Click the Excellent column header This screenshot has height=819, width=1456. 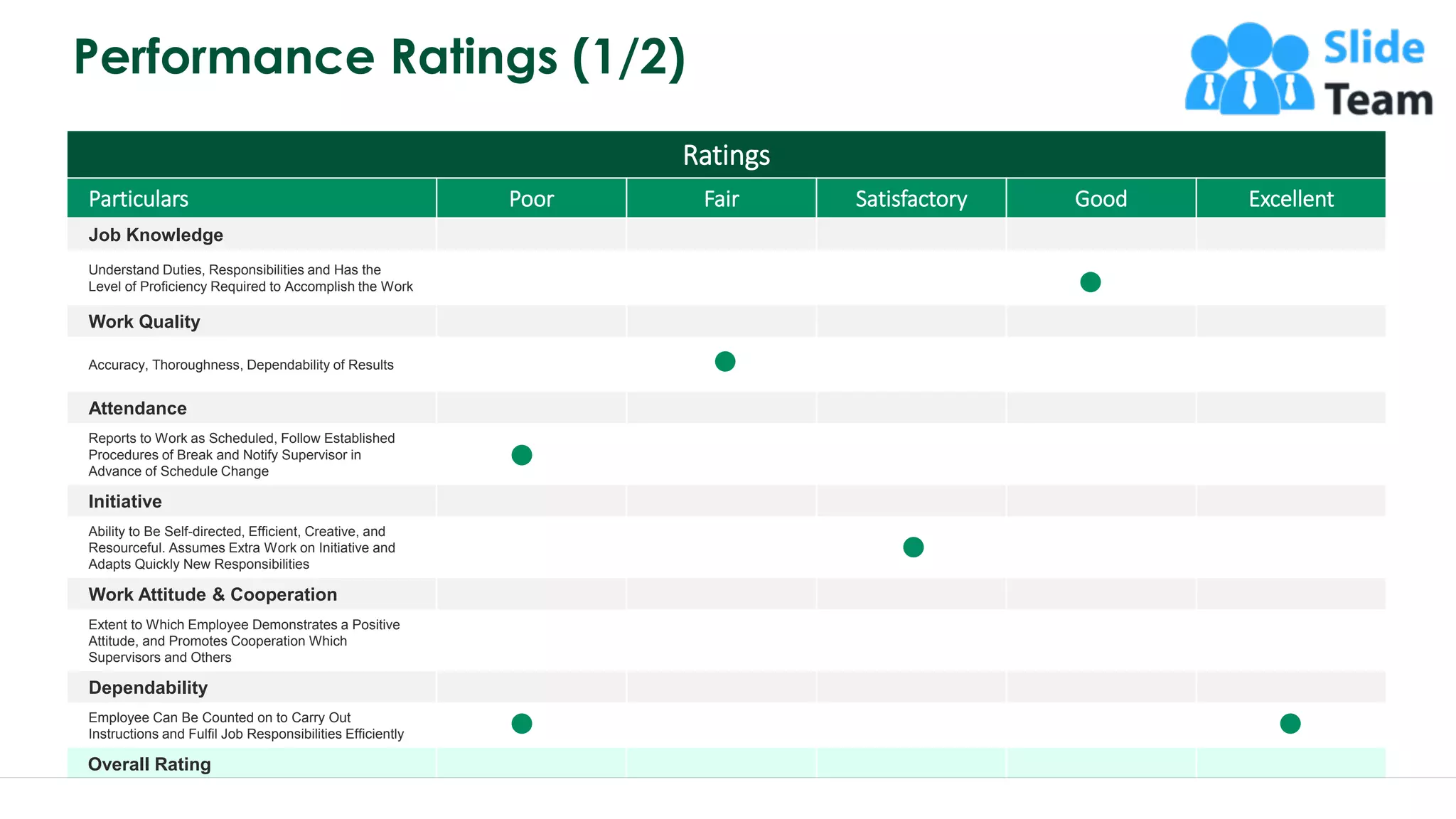coord(1290,198)
